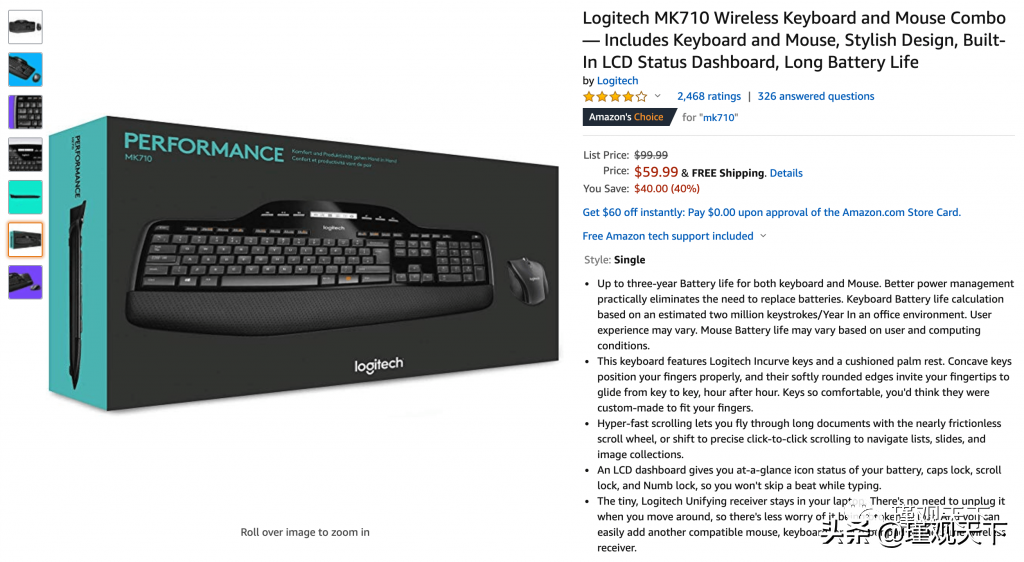
Task: Click the Amazon's Choice badge
Action: pos(628,117)
